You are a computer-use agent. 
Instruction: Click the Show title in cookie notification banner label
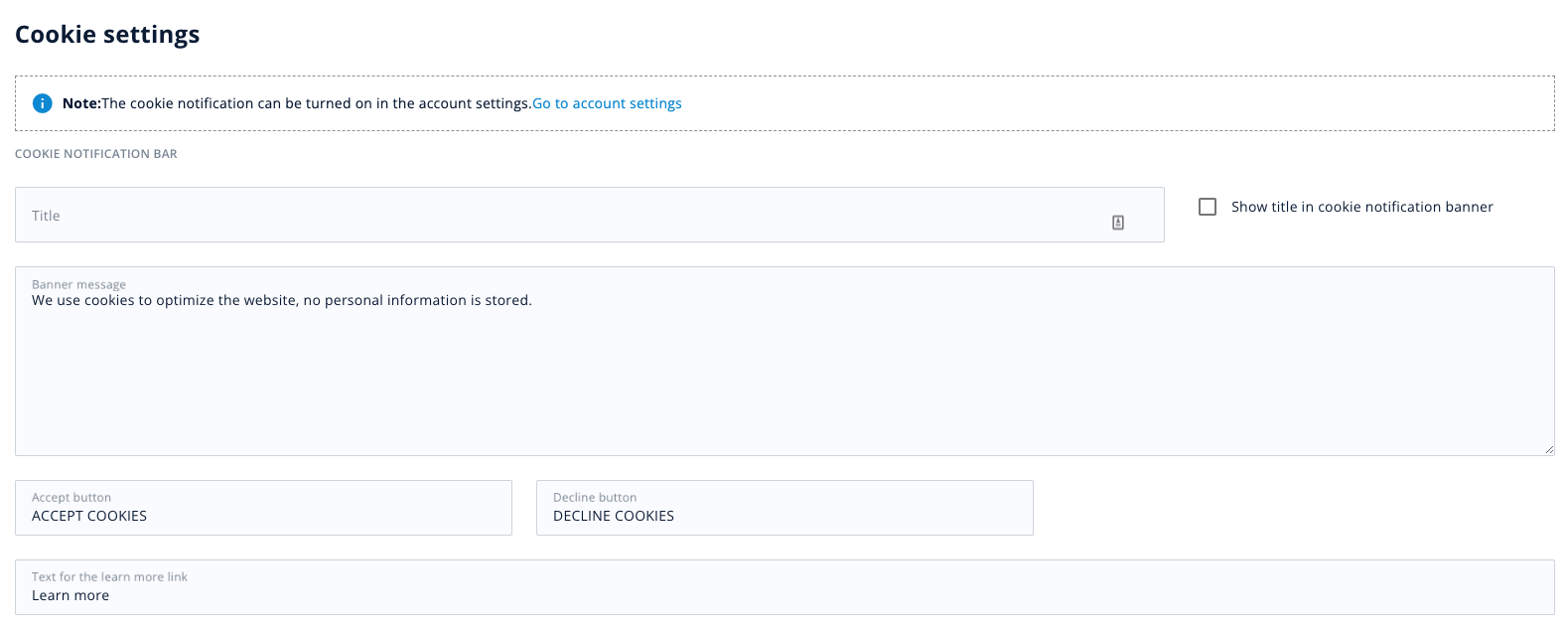pos(1362,207)
